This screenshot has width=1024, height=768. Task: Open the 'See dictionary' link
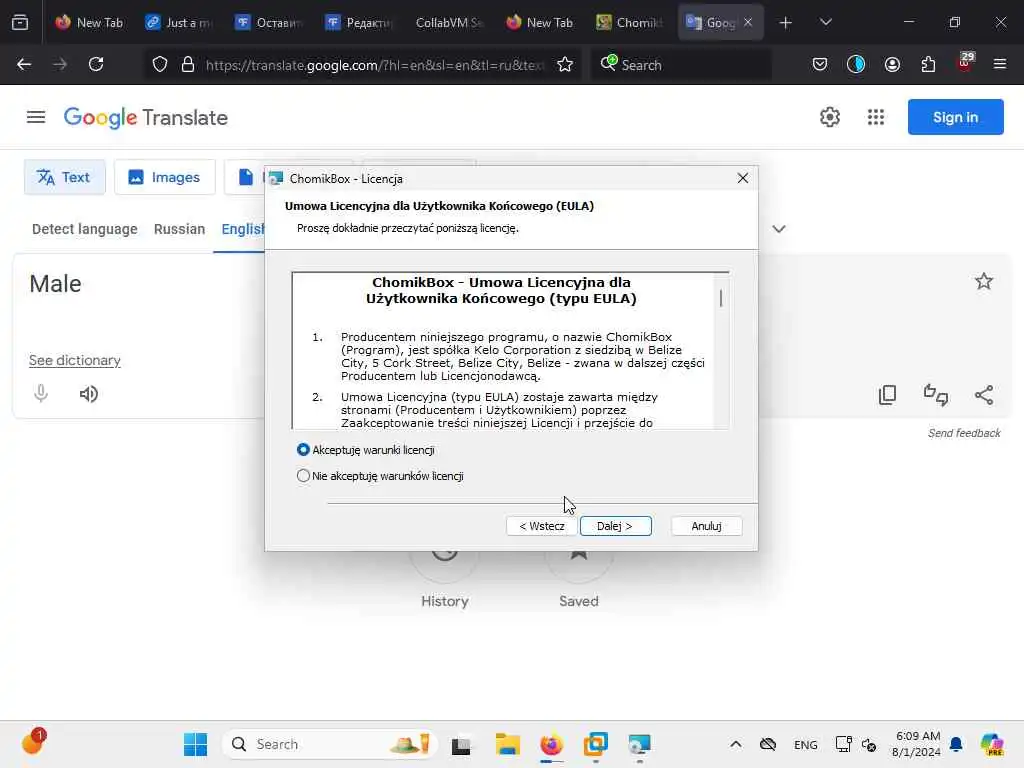click(x=74, y=360)
